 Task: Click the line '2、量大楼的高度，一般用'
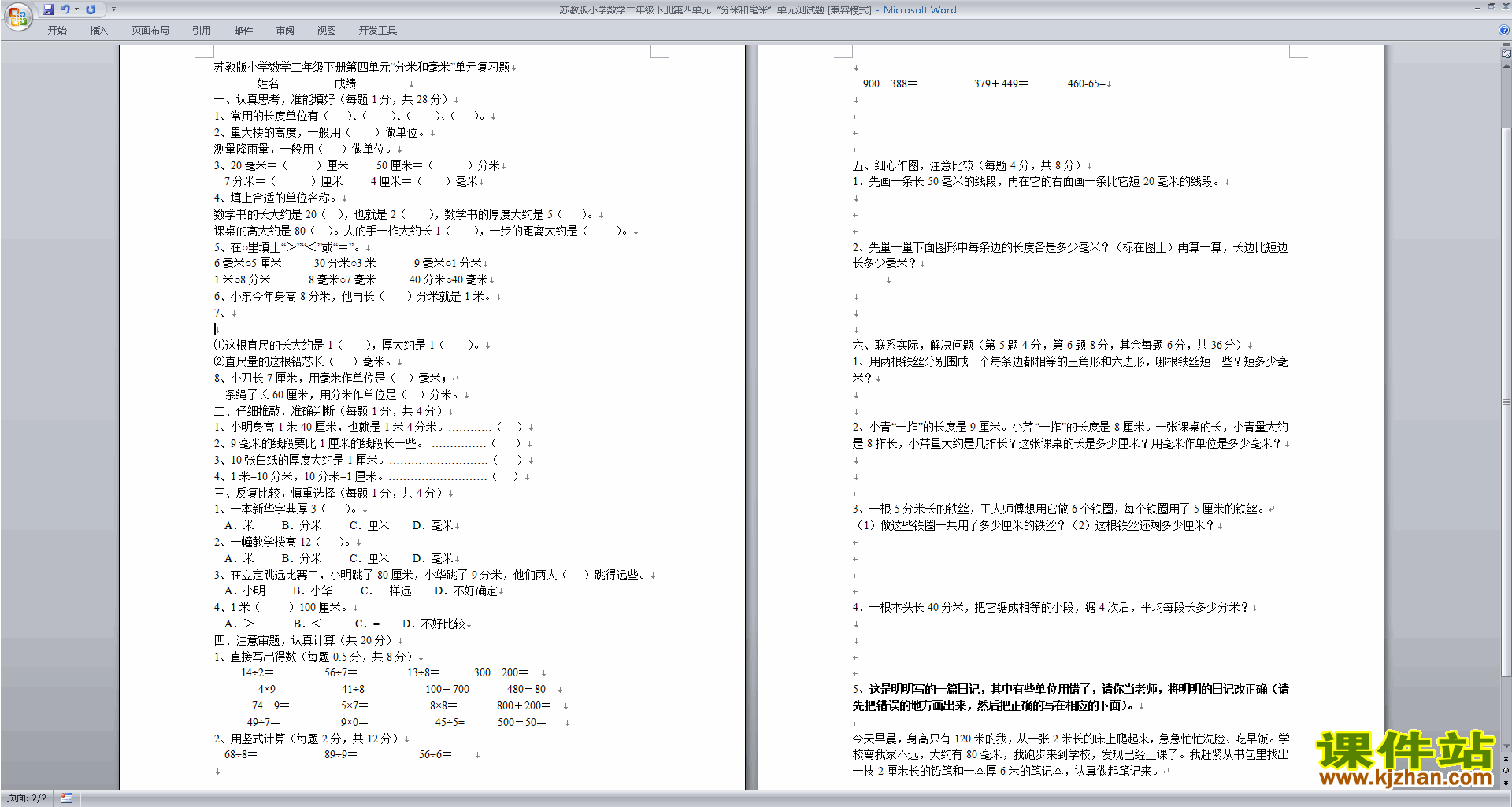coord(321,132)
